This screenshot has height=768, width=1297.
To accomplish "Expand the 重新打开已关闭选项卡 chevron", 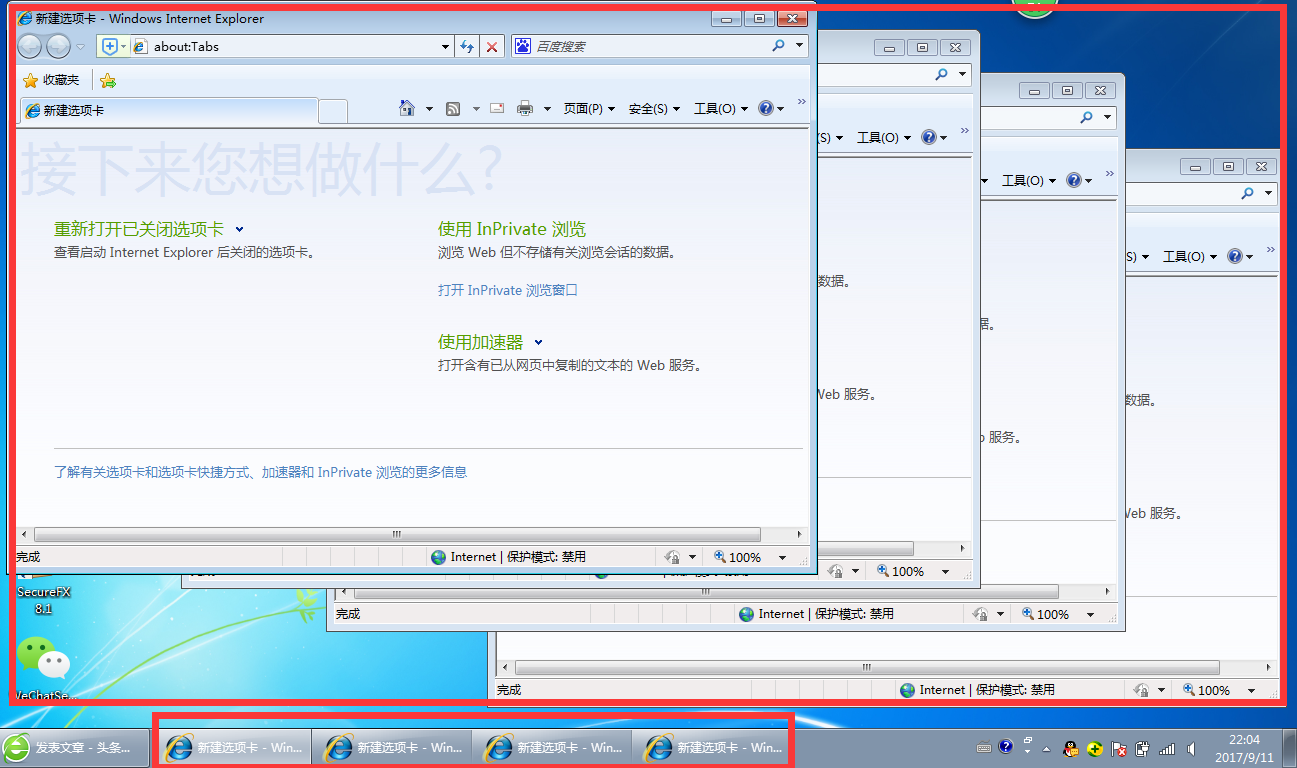I will click(238, 228).
